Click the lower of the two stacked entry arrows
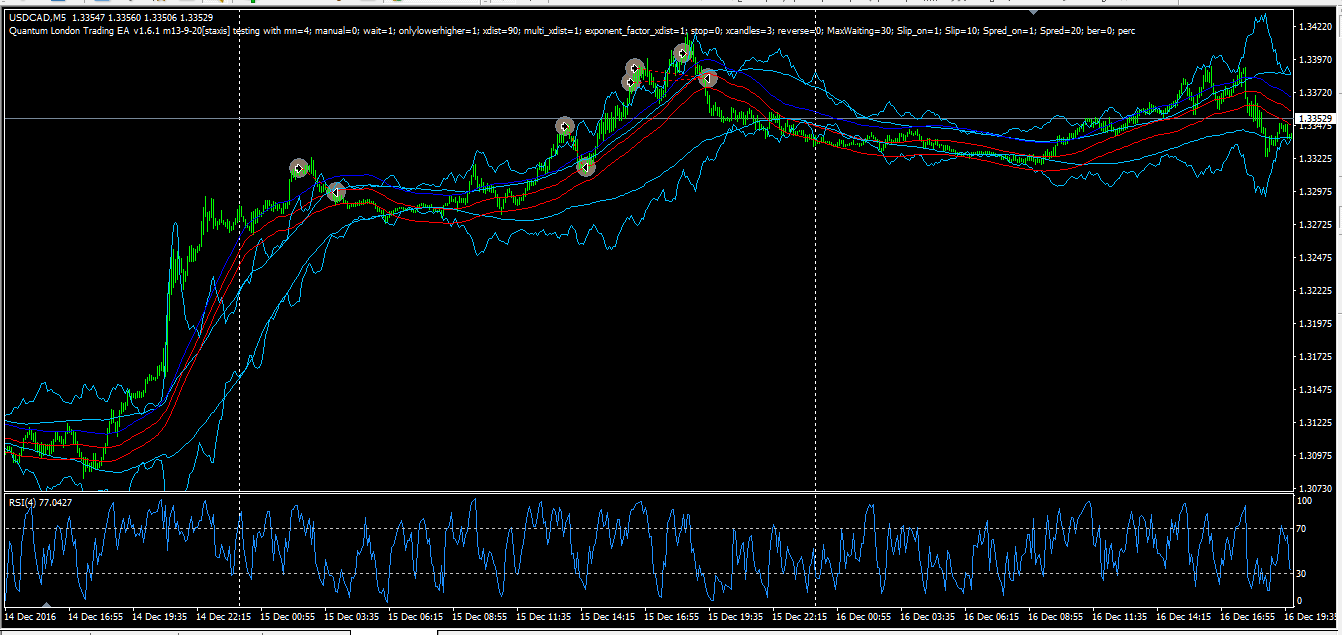 [630, 82]
